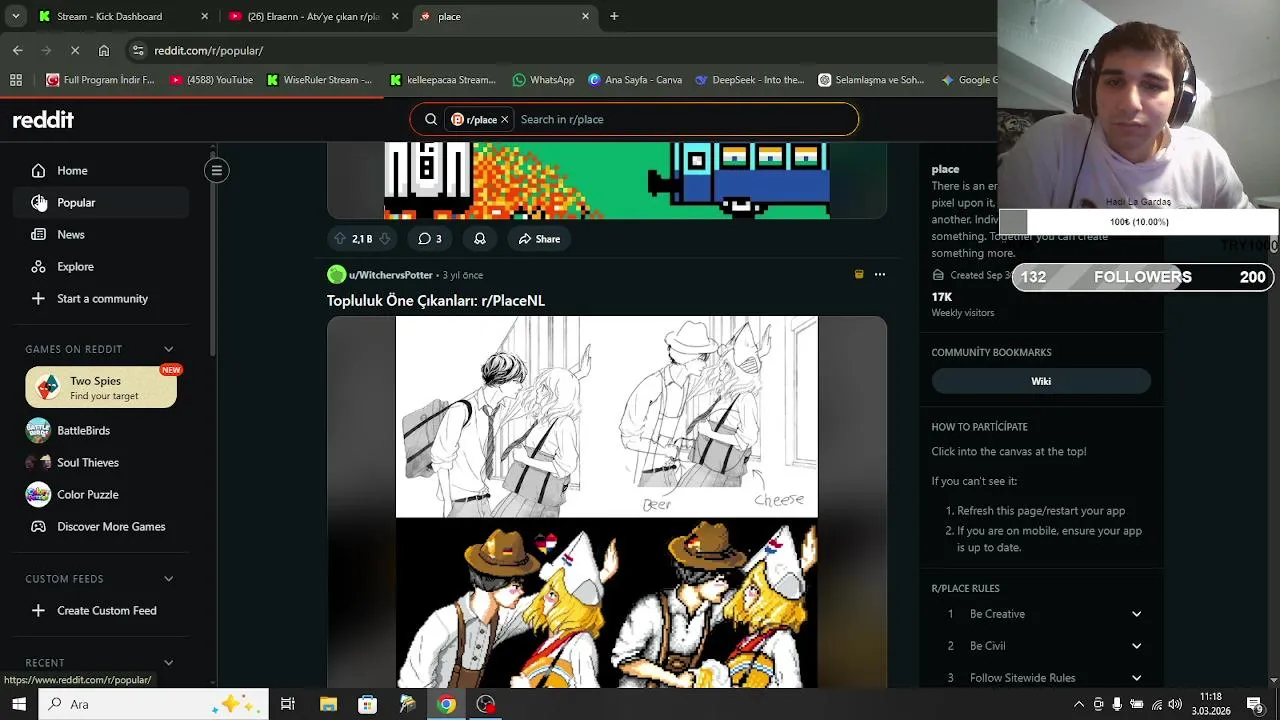1280x720 pixels.
Task: Open the Two Spies game card
Action: [101, 388]
